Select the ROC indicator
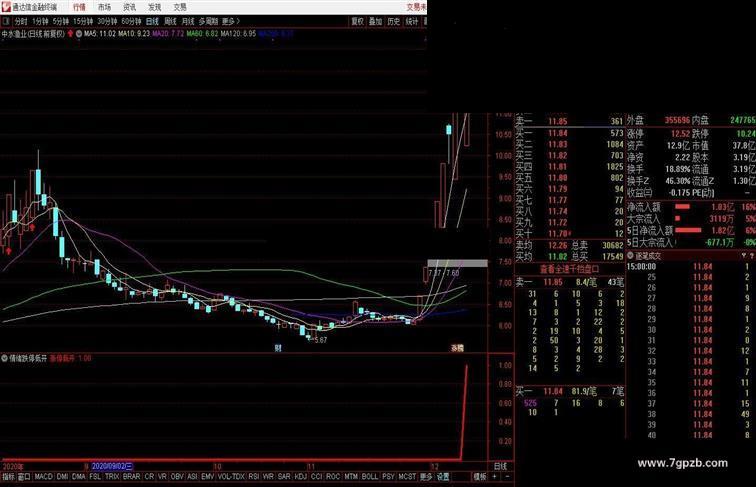 click(333, 477)
